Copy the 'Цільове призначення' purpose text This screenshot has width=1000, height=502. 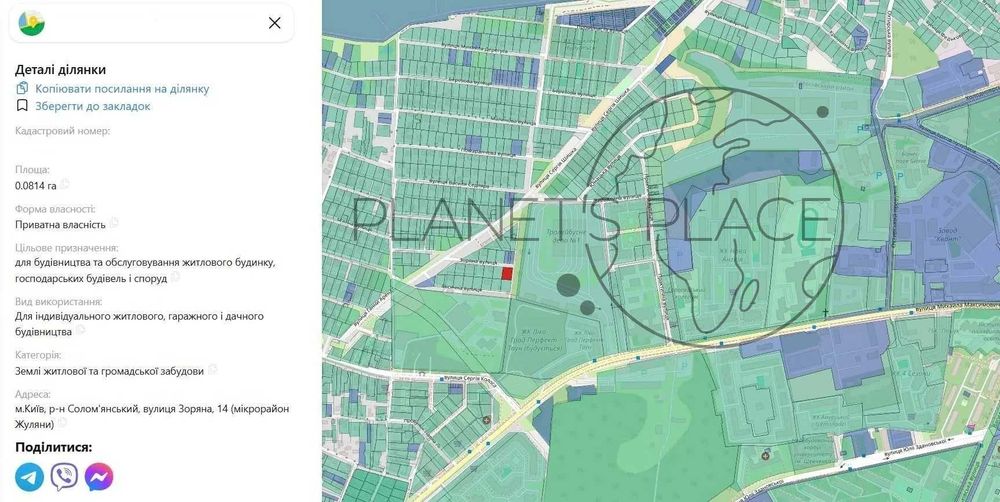click(175, 277)
